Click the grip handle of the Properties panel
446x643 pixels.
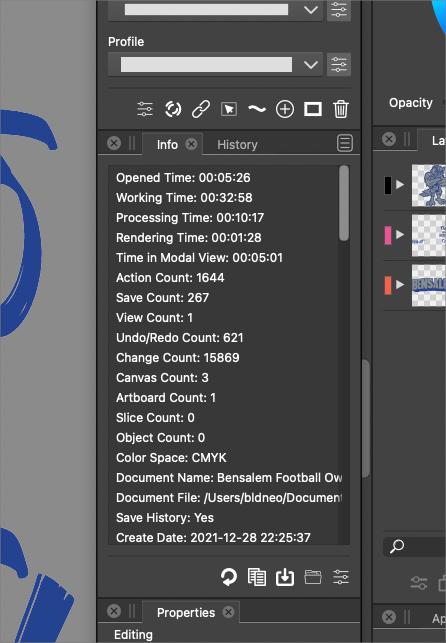[x=132, y=611]
